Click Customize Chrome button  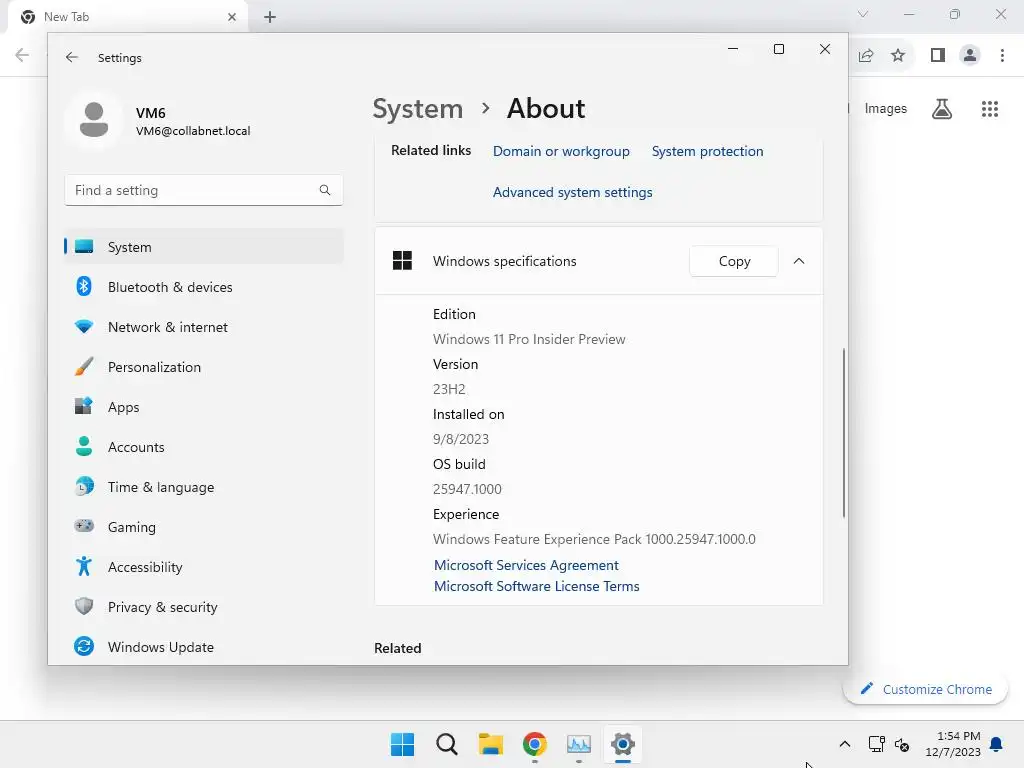pyautogui.click(x=926, y=689)
